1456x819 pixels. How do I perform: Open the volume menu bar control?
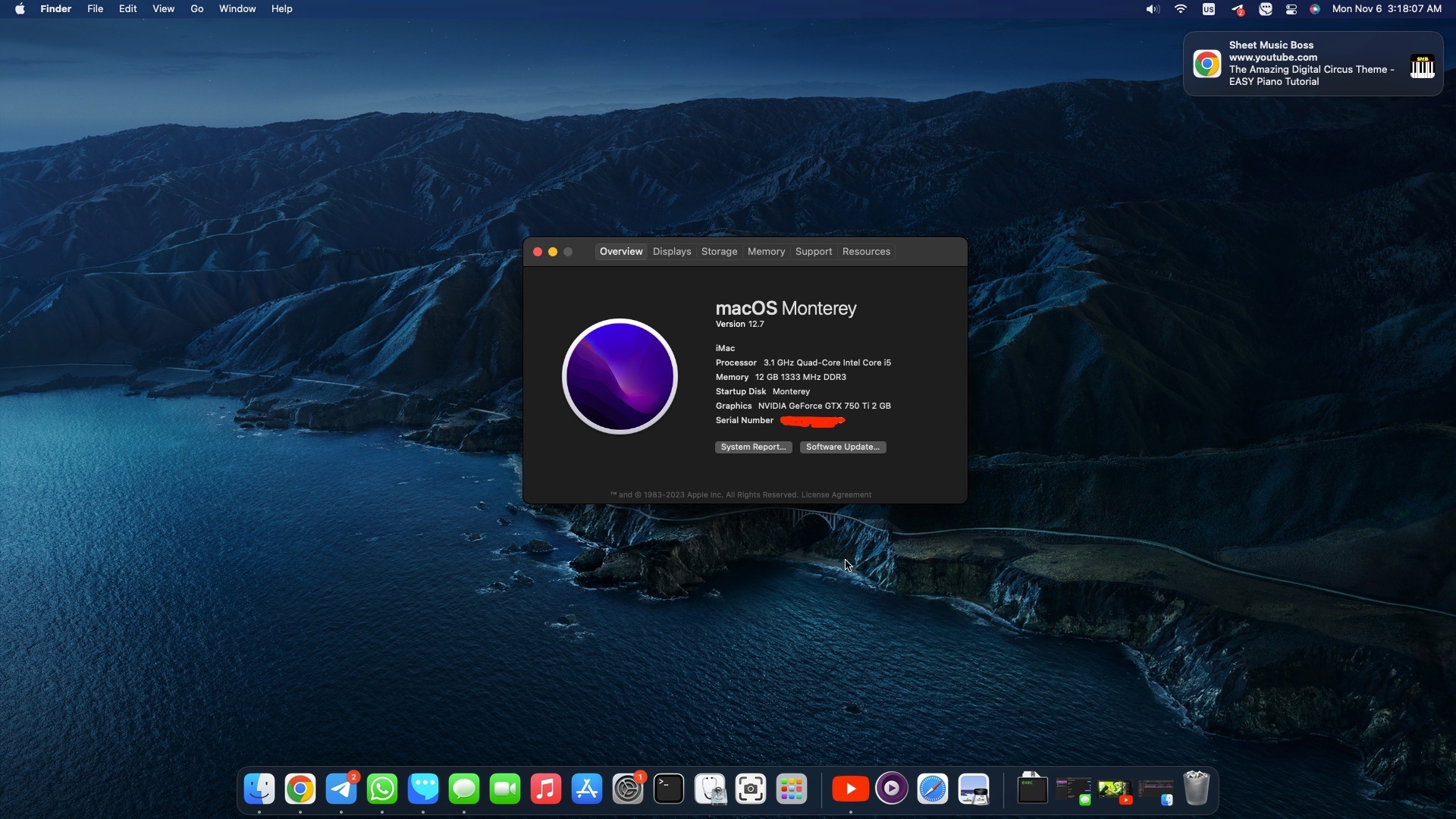[1153, 9]
